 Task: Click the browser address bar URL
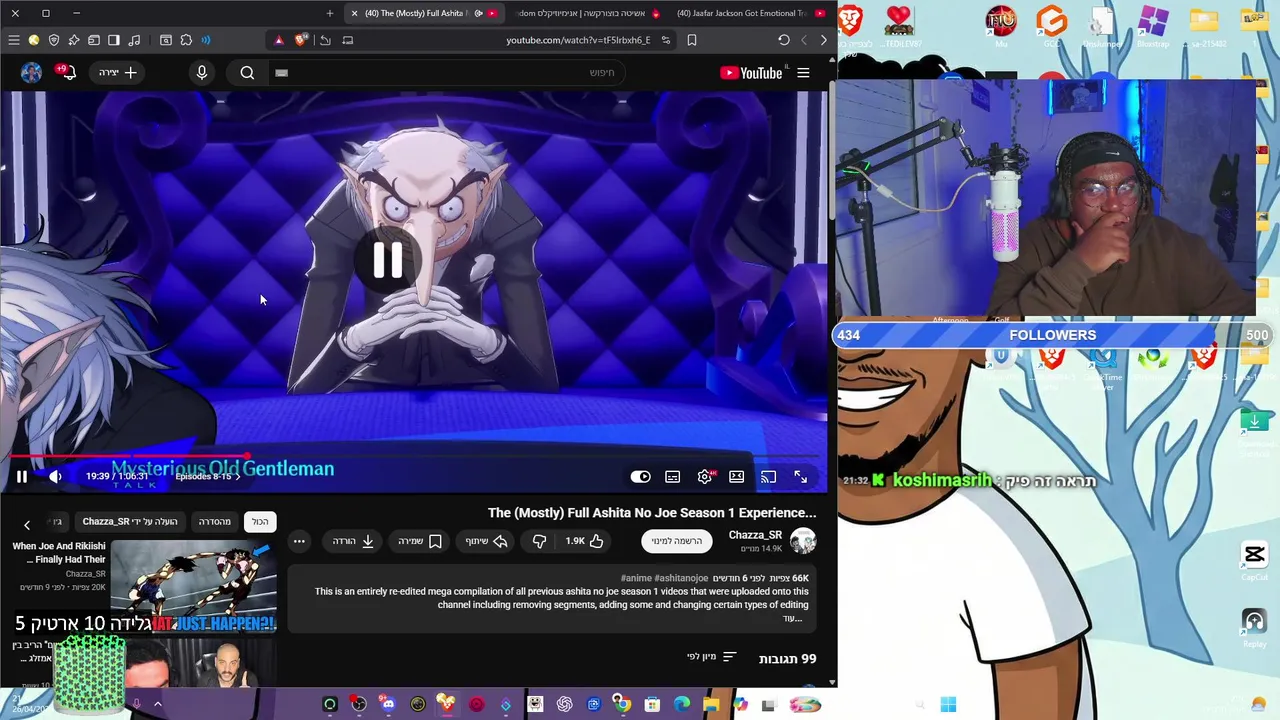coord(578,40)
